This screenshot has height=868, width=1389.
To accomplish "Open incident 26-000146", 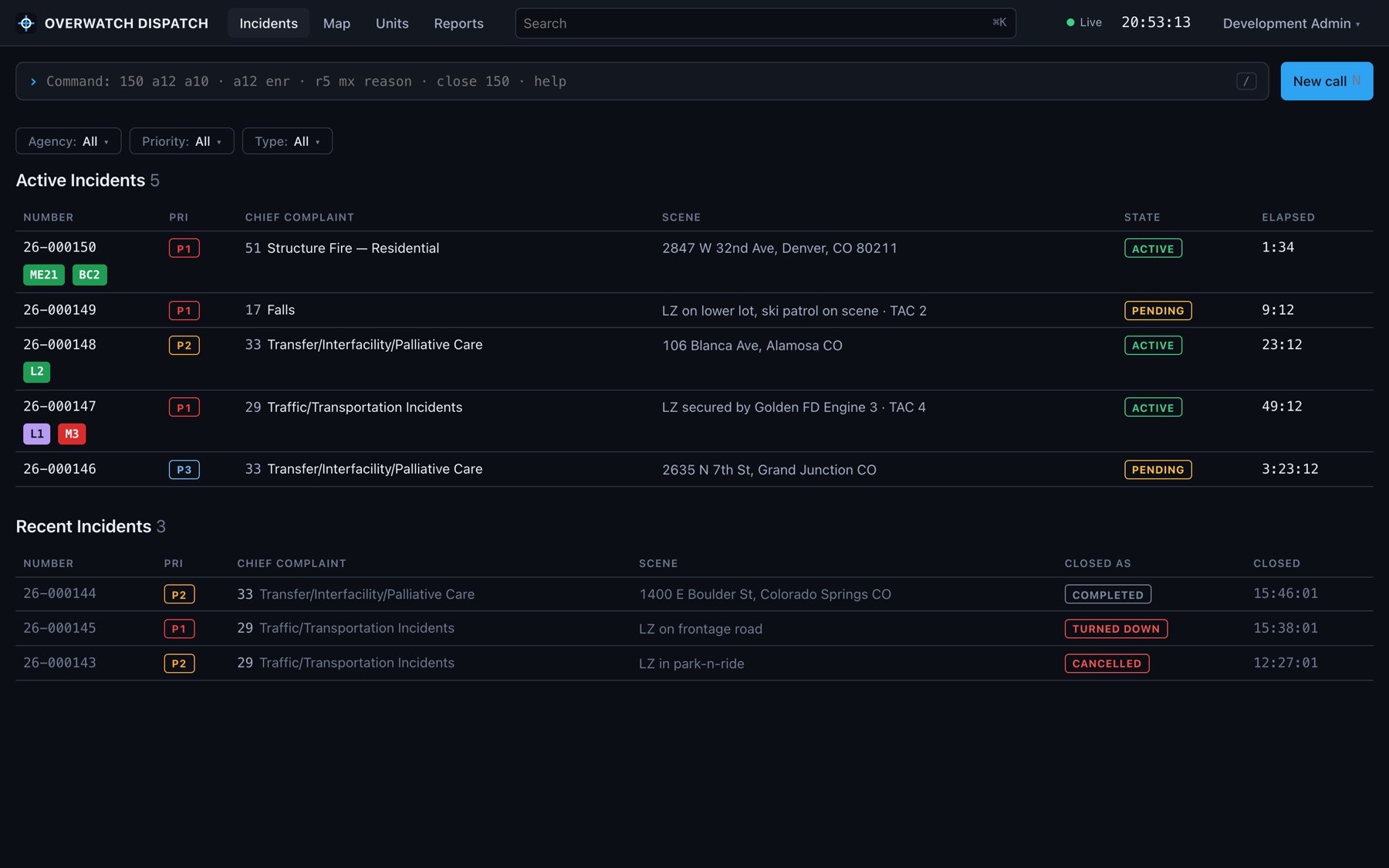I will click(x=694, y=469).
